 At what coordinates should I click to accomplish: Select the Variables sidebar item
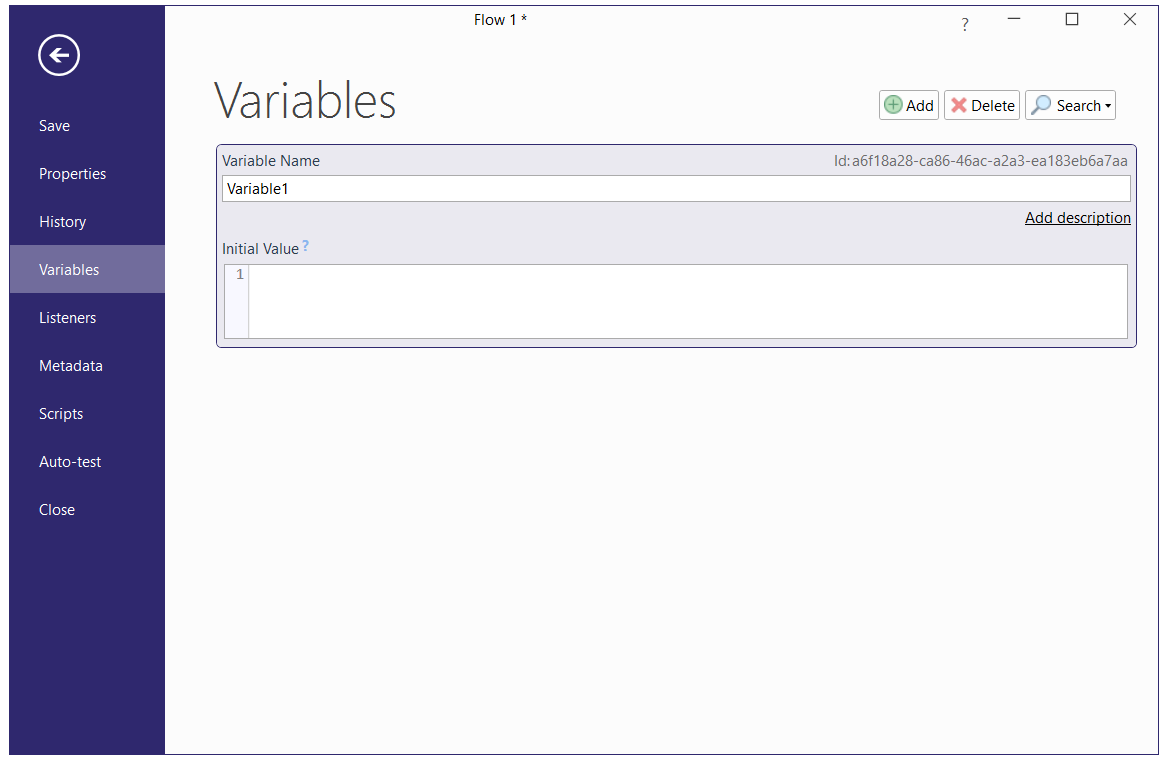pyautogui.click(x=69, y=270)
